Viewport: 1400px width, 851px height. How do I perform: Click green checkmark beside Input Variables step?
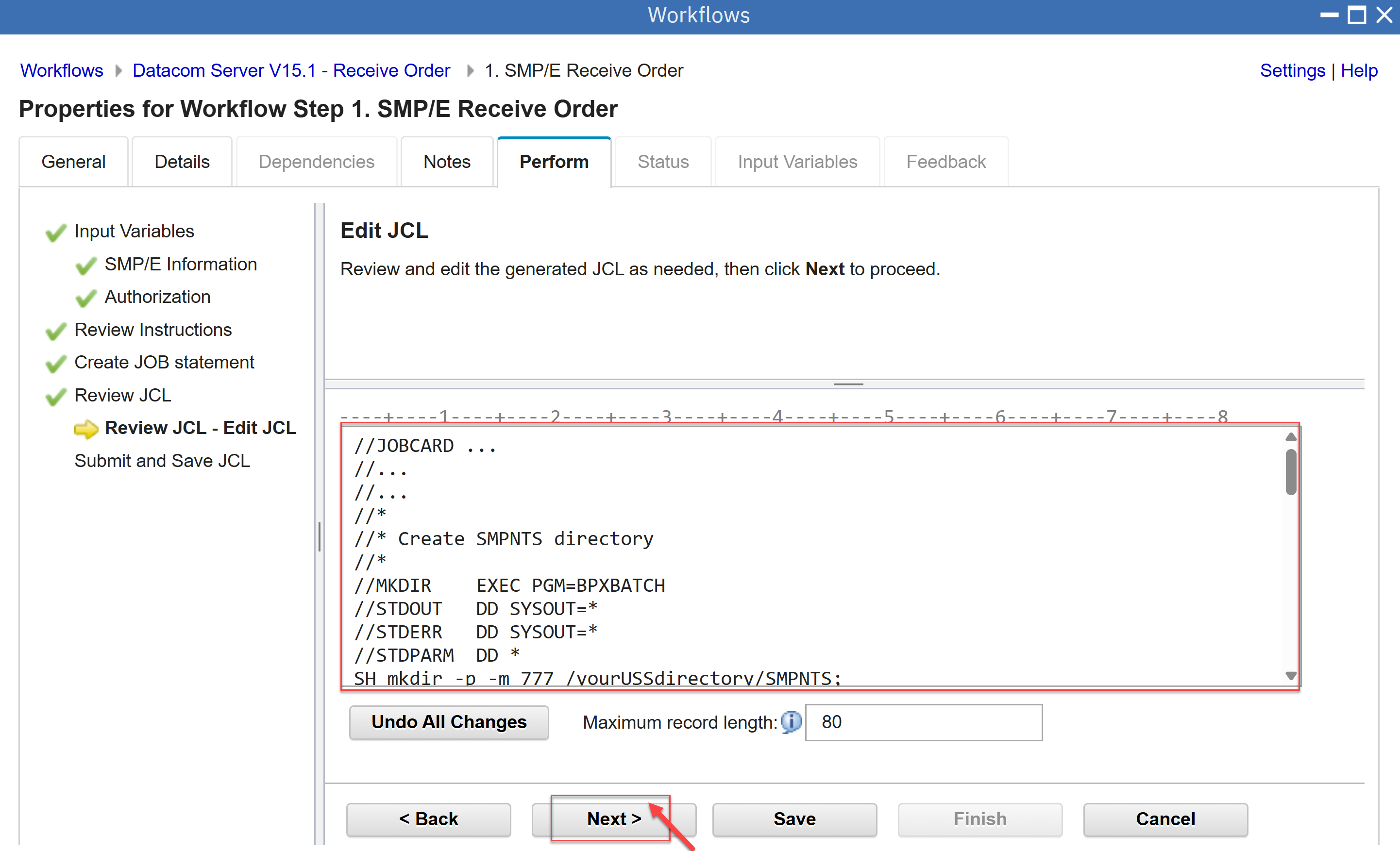point(56,233)
